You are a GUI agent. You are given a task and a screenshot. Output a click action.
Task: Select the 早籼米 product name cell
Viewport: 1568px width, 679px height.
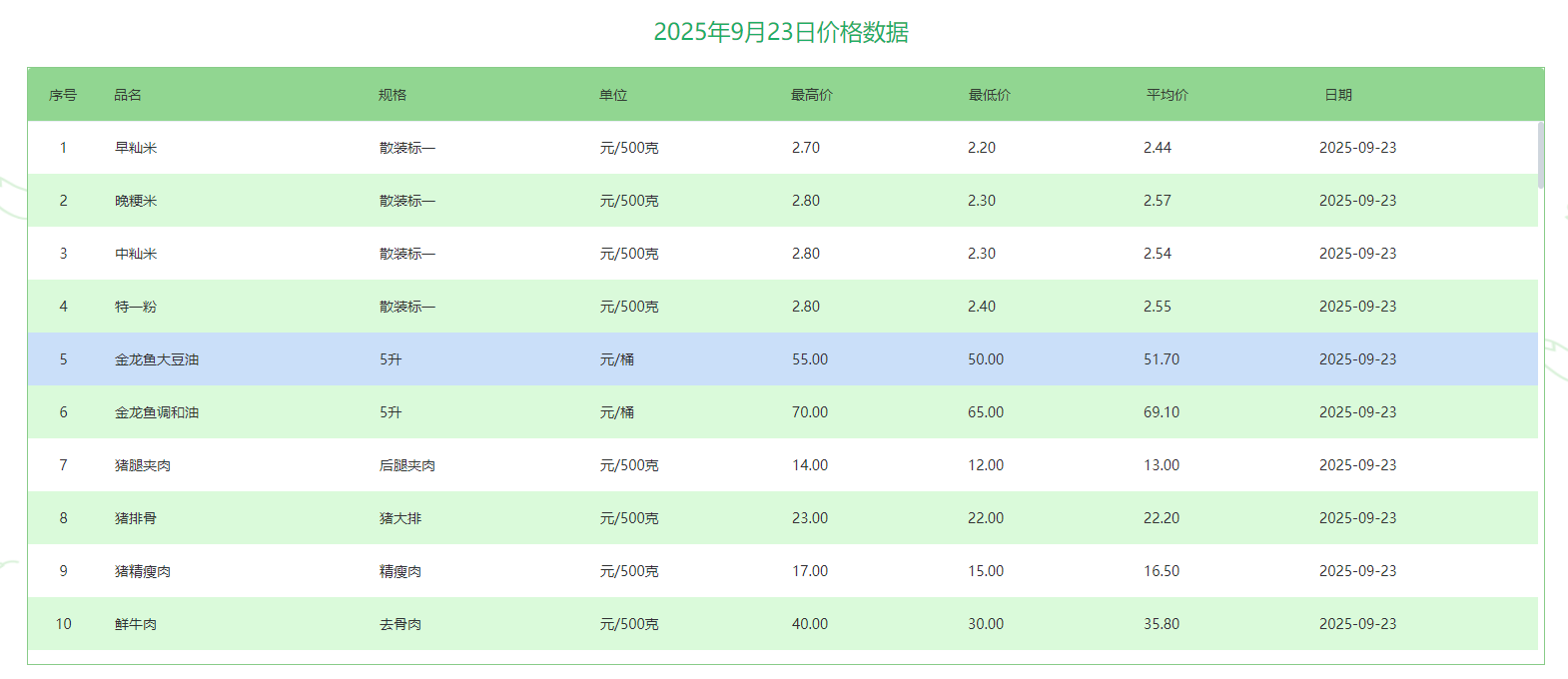coord(136,148)
